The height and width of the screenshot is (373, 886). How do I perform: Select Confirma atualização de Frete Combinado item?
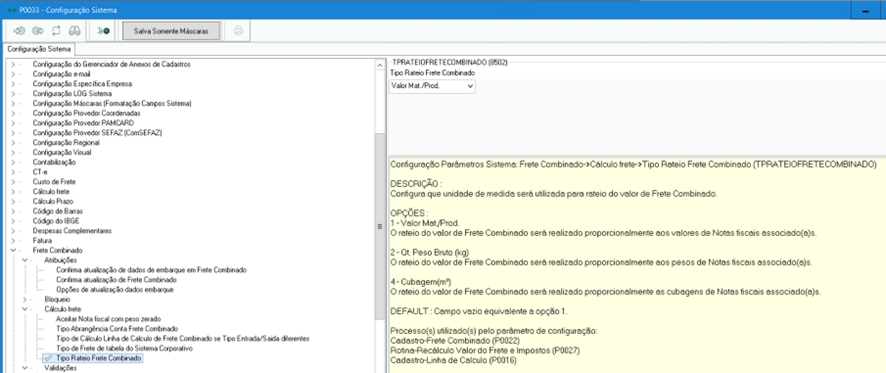click(117, 280)
